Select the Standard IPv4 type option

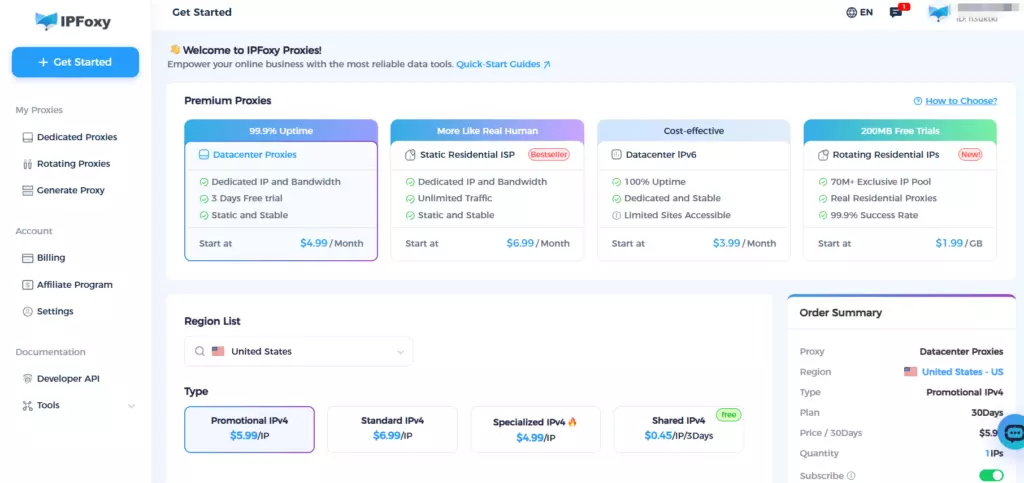click(392, 428)
